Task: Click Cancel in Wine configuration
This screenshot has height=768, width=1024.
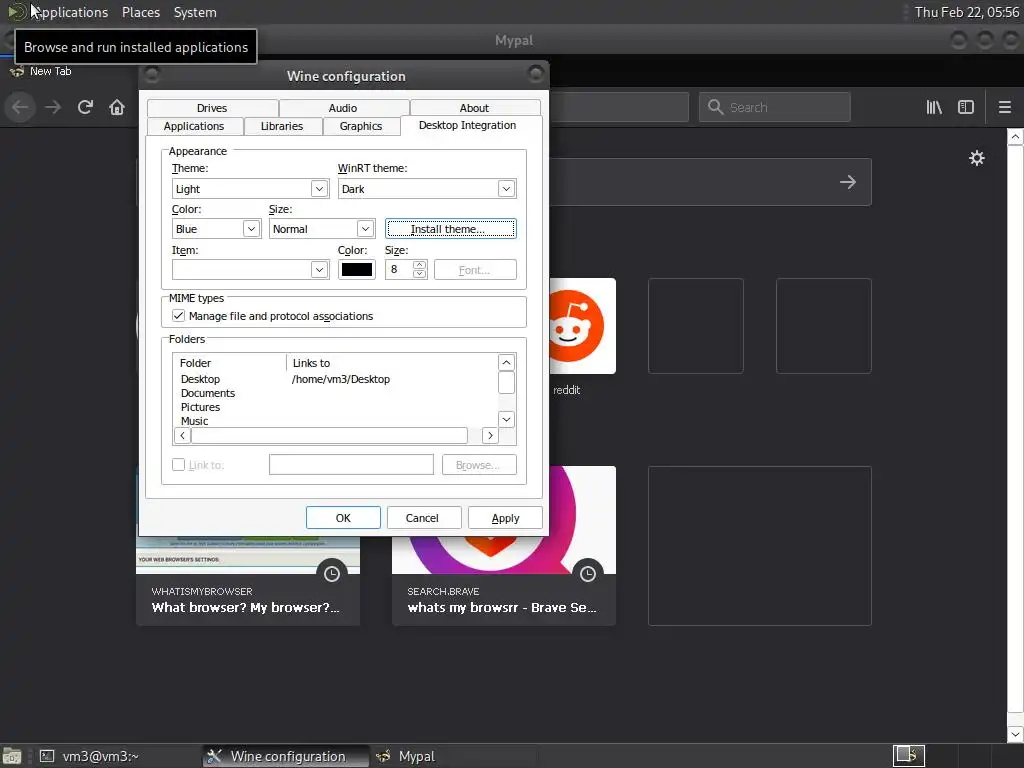Action: point(423,518)
